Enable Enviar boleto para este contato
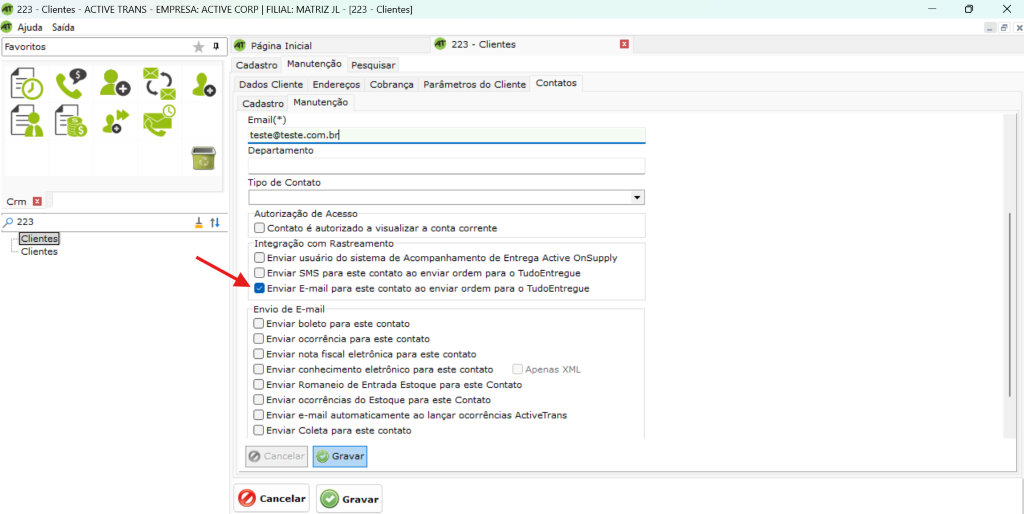Image resolution: width=1024 pixels, height=514 pixels. click(260, 324)
